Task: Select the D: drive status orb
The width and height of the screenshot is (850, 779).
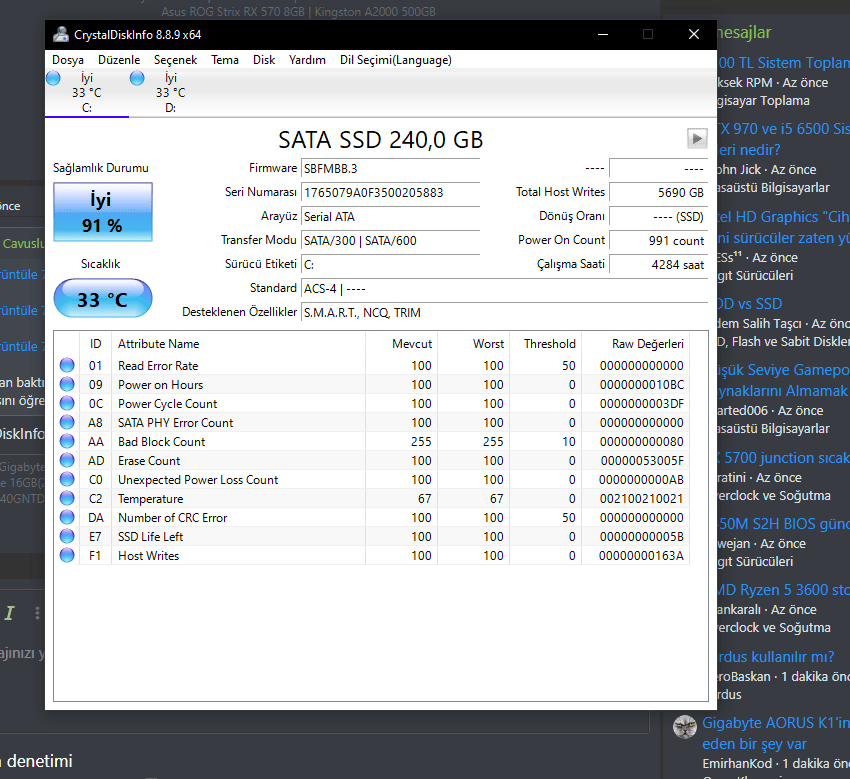Action: coord(137,78)
